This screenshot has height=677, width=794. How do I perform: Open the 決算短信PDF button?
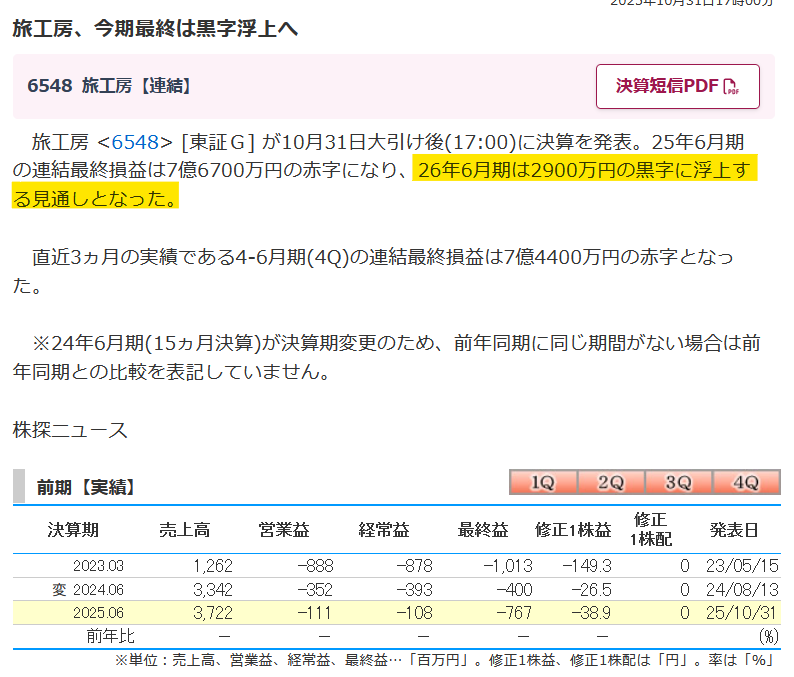[x=677, y=86]
